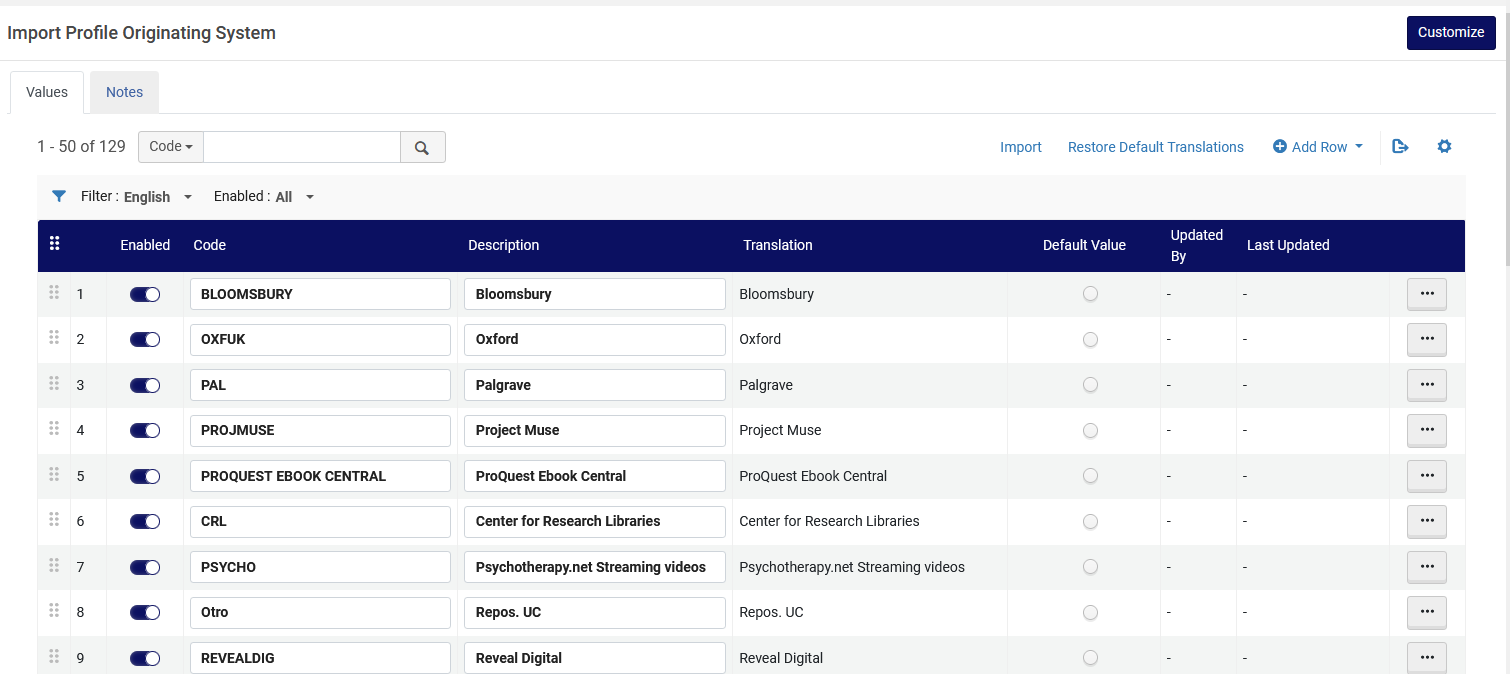The height and width of the screenshot is (674, 1510).
Task: Set Bloomsbury as default value radio
Action: click(1090, 294)
